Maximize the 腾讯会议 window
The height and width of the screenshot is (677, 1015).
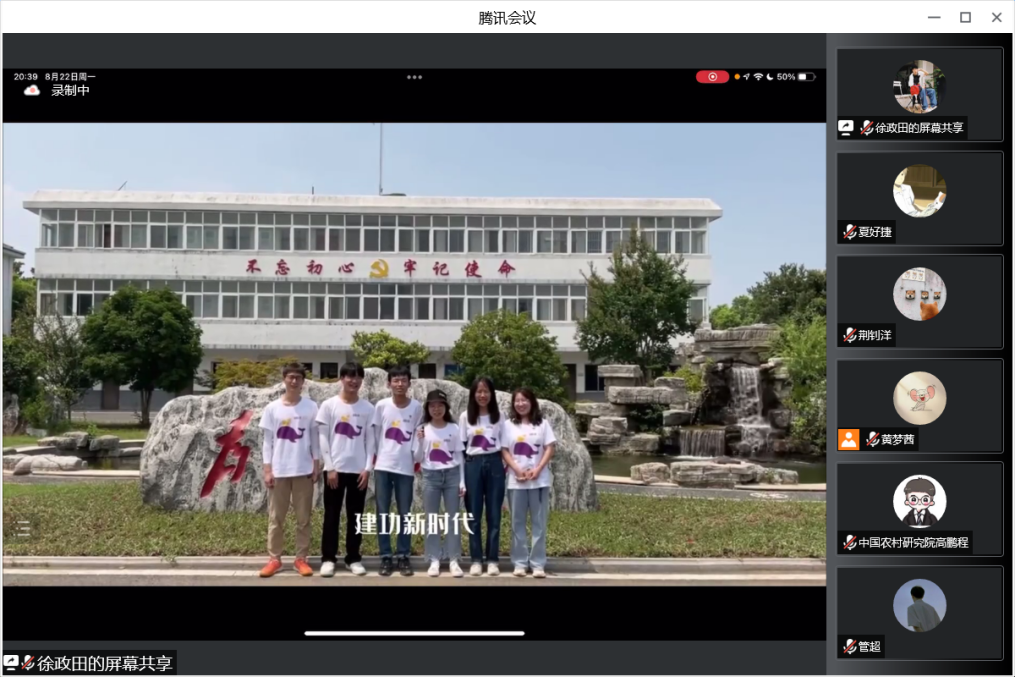point(965,17)
